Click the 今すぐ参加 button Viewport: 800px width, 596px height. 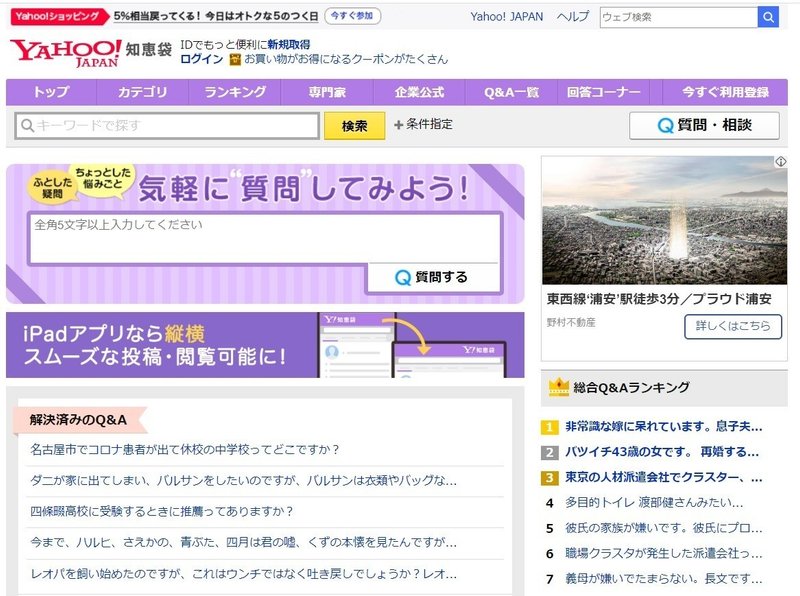point(352,16)
